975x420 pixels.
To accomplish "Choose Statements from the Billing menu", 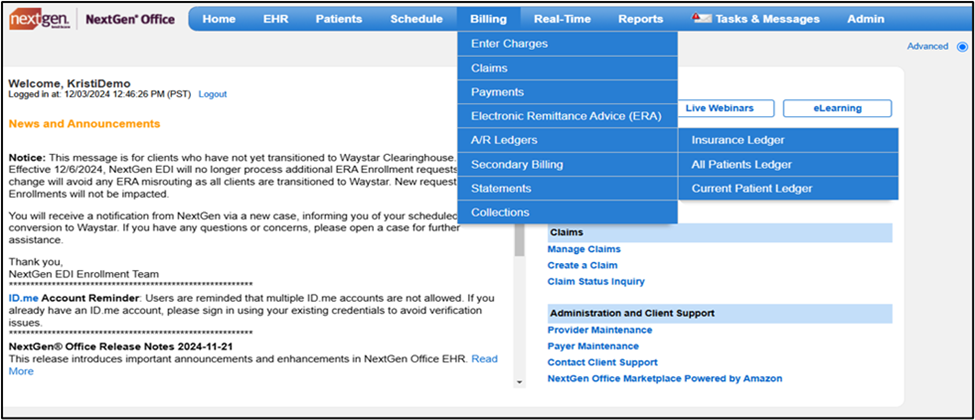I will (x=567, y=189).
